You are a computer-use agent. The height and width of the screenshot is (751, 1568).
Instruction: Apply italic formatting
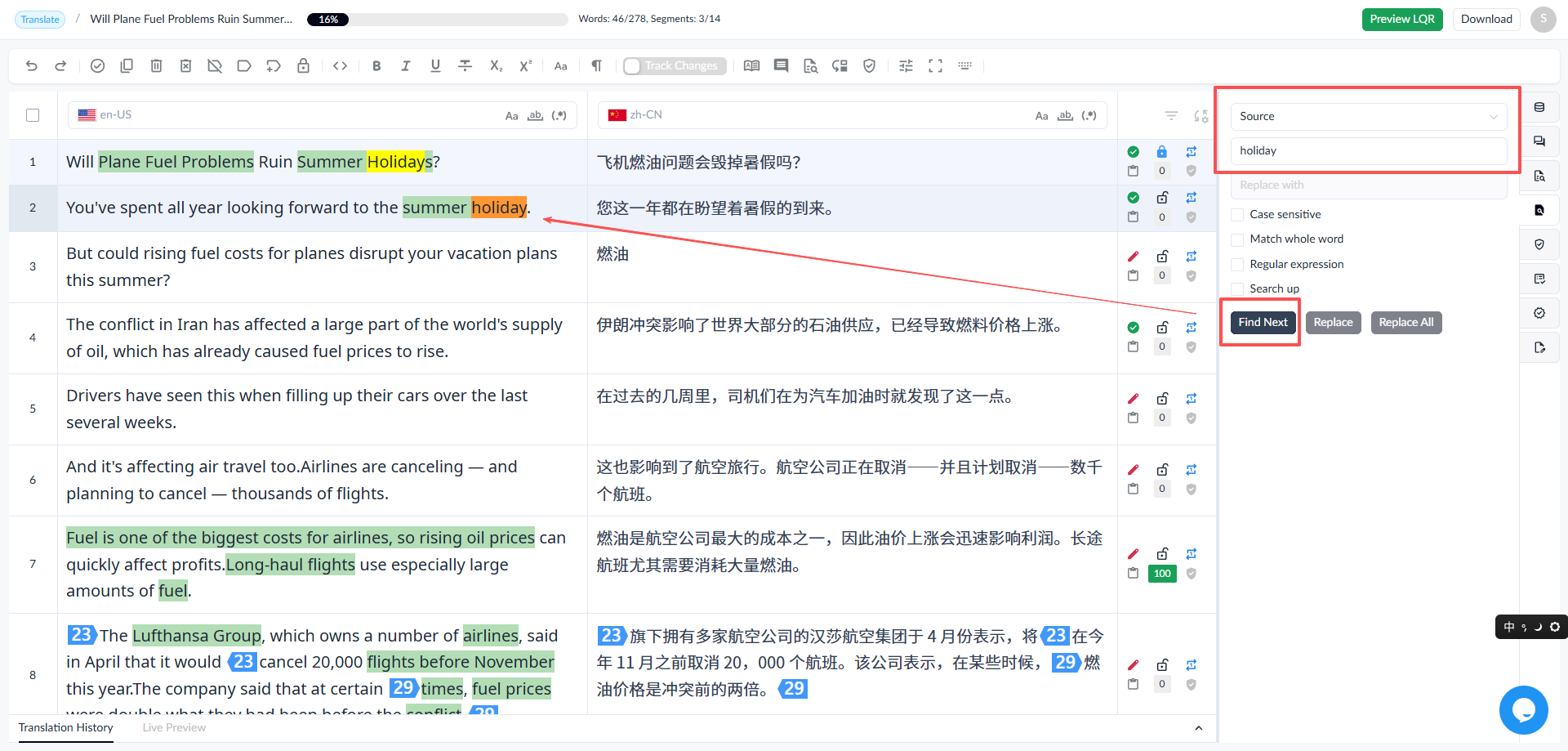(x=406, y=66)
